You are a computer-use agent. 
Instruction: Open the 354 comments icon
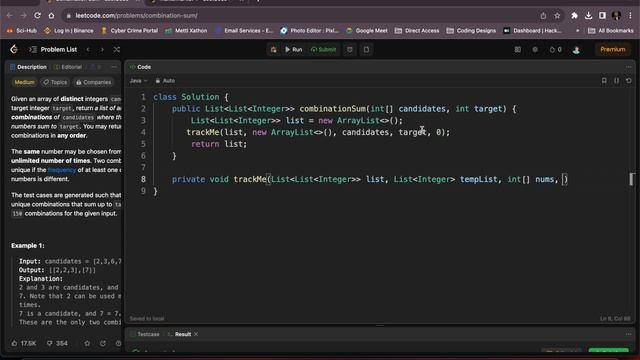click(x=57, y=343)
